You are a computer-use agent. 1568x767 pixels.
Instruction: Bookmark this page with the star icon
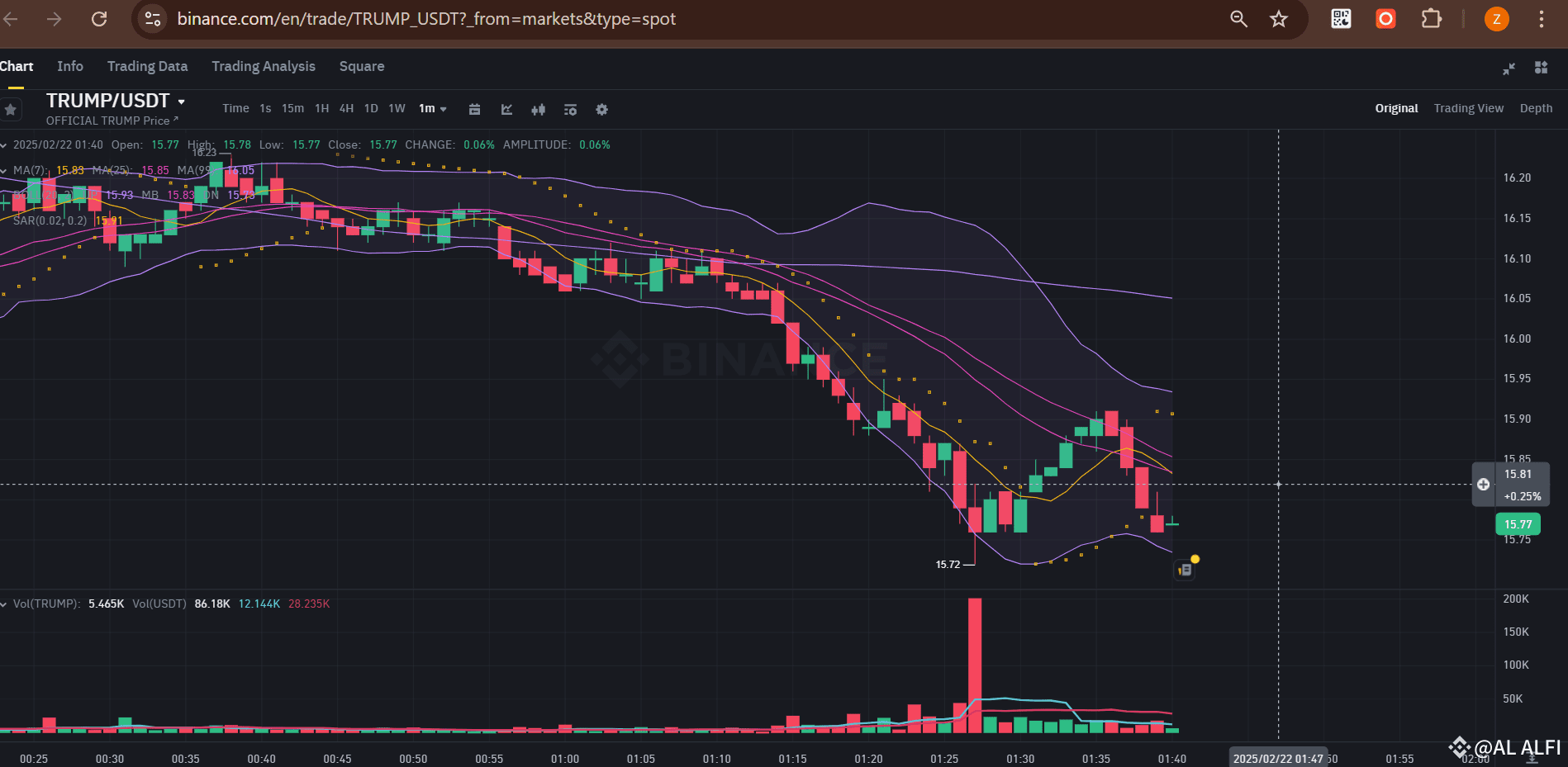click(1279, 19)
